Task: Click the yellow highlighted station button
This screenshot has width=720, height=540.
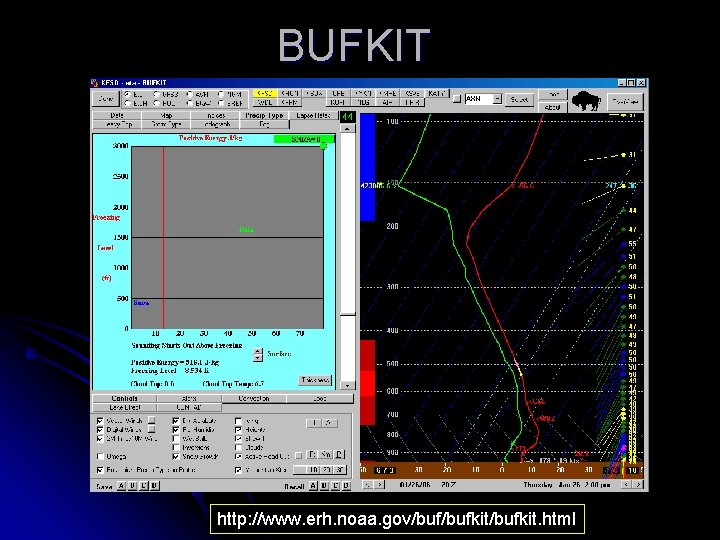Action: pos(264,93)
